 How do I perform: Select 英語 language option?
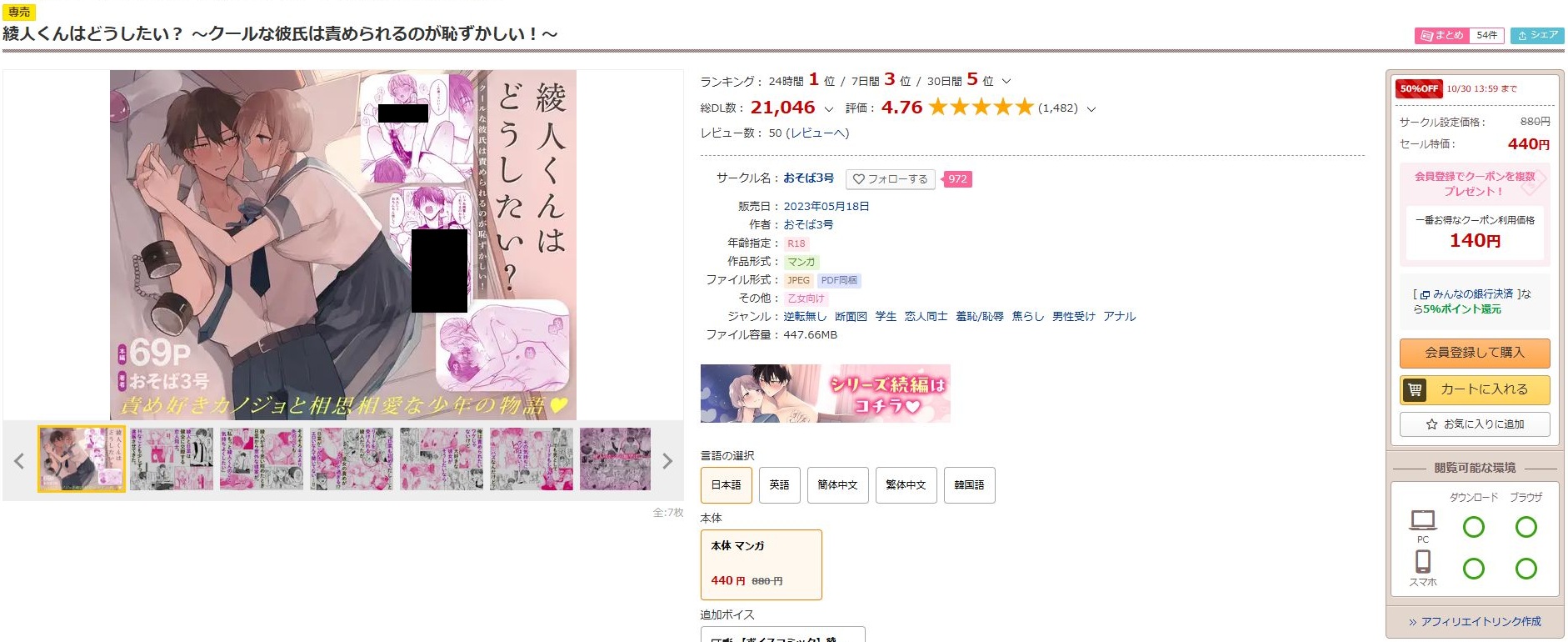[779, 485]
